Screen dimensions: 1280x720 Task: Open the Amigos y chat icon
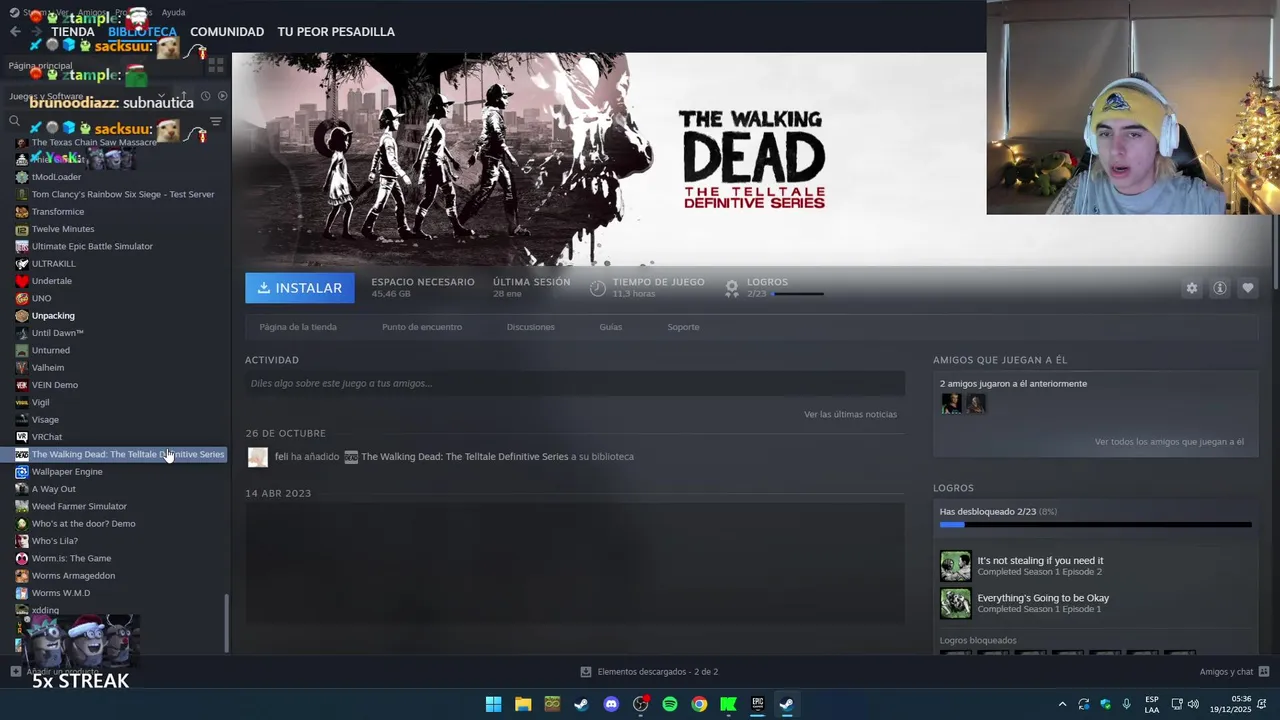tap(1263, 672)
